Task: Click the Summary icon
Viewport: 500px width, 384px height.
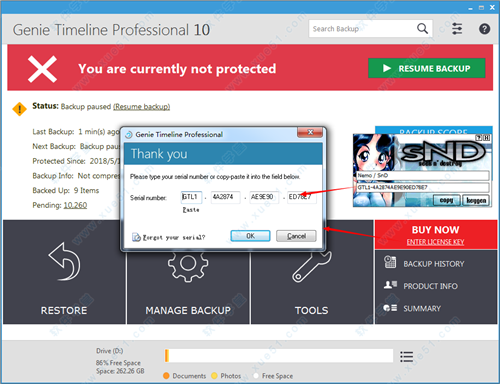Action: (x=390, y=308)
